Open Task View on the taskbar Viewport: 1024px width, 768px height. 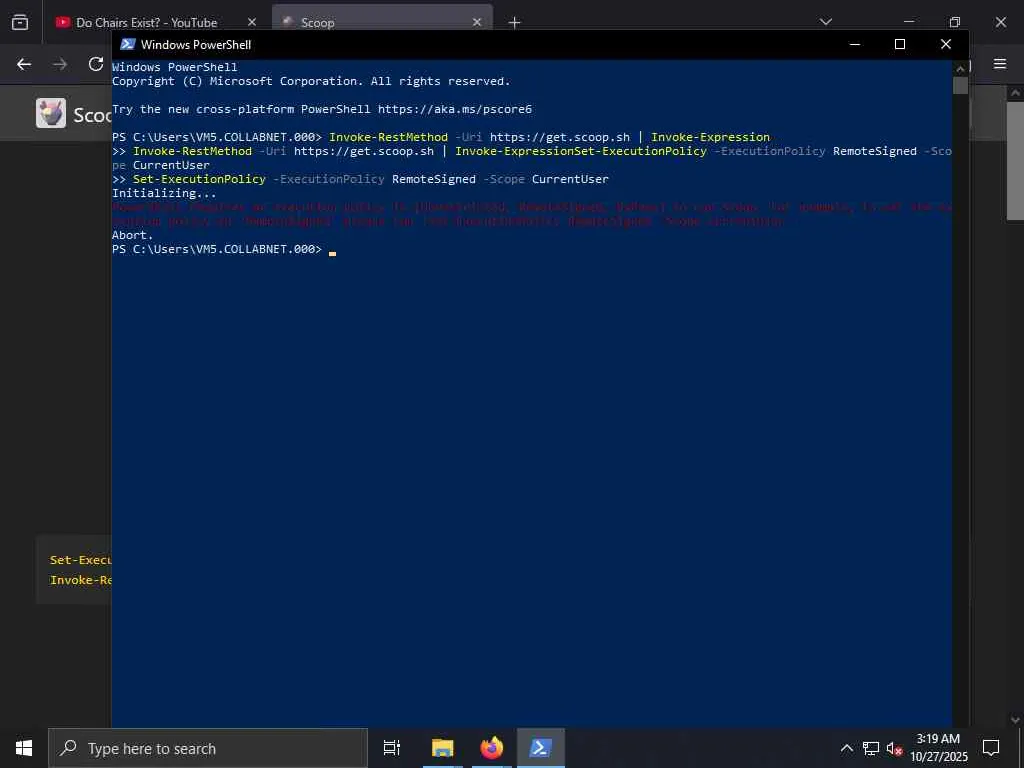pos(392,748)
